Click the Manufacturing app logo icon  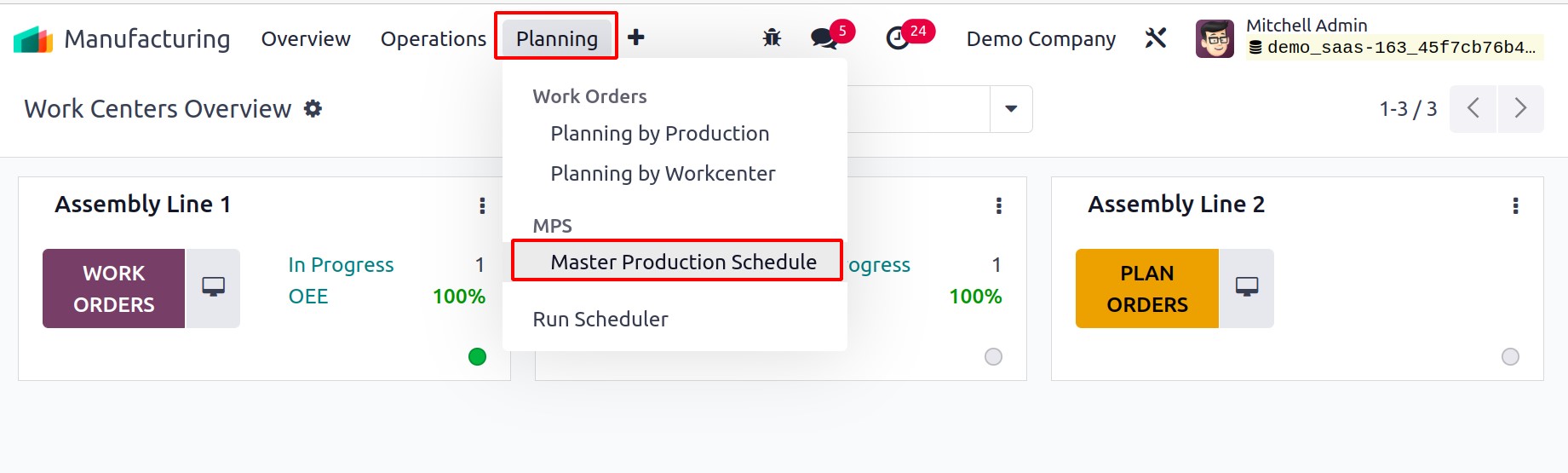(x=33, y=39)
